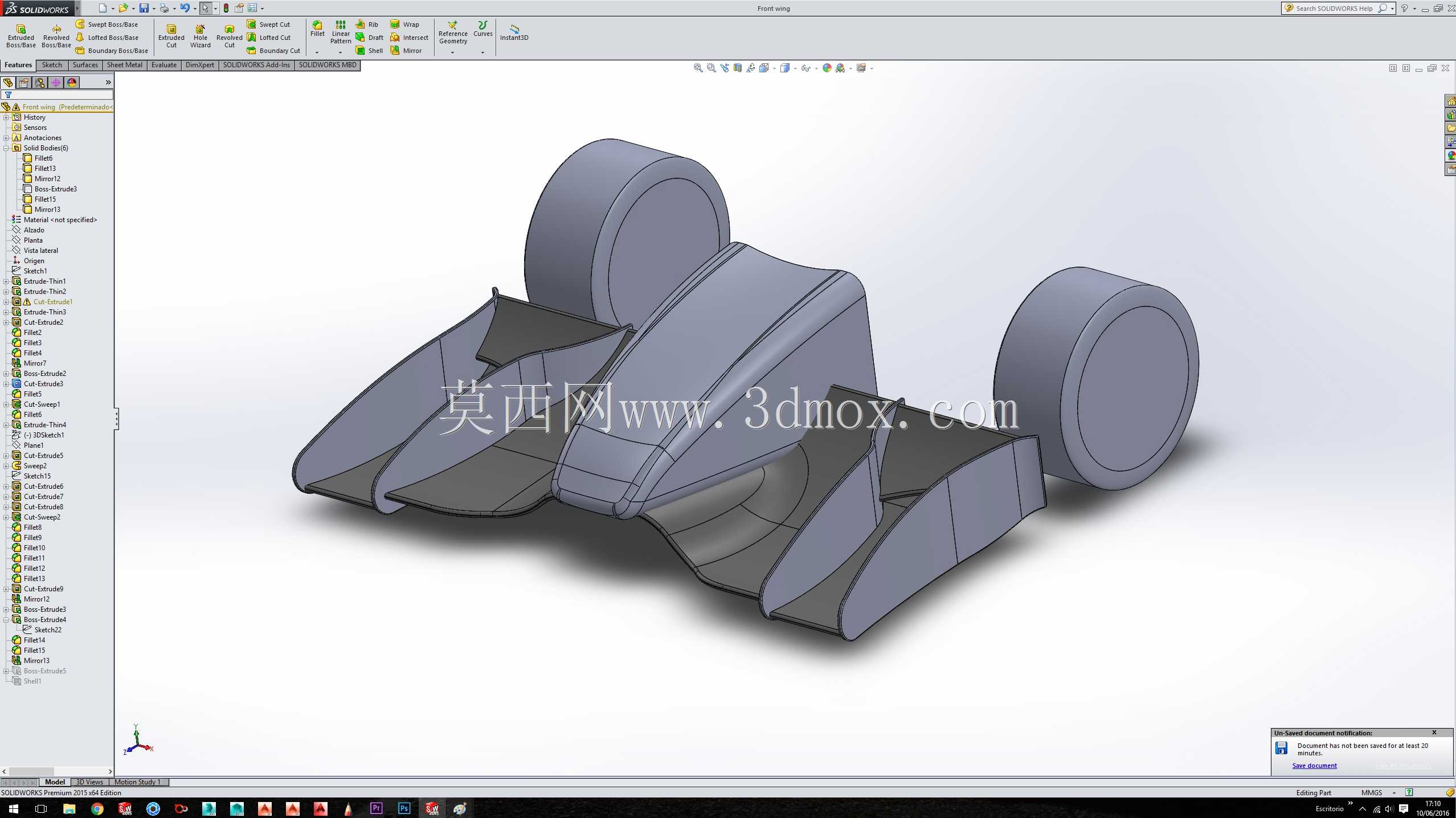1456x818 pixels.
Task: Open Reference Geometry tool
Action: [x=453, y=32]
